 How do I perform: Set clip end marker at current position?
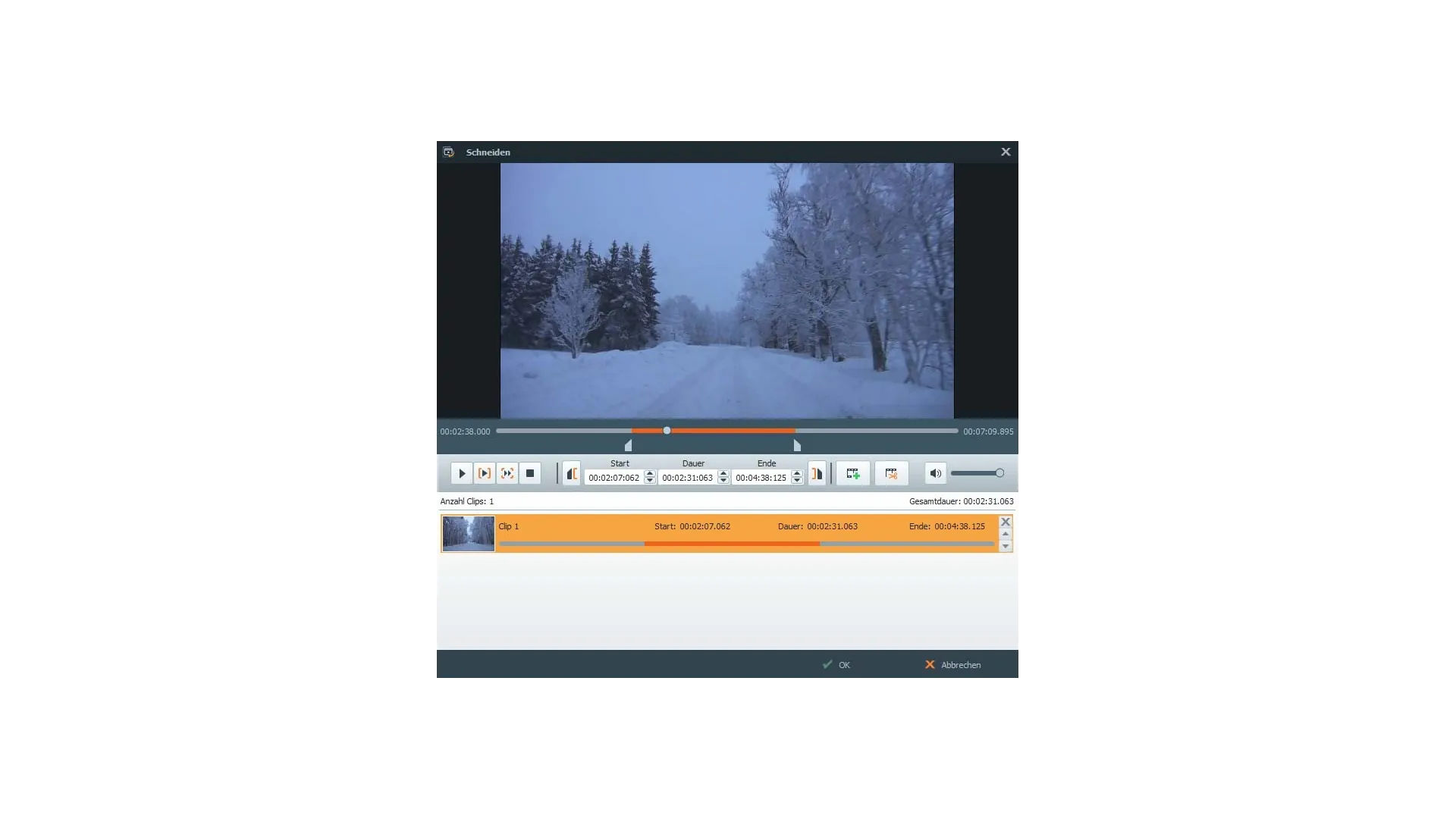817,473
